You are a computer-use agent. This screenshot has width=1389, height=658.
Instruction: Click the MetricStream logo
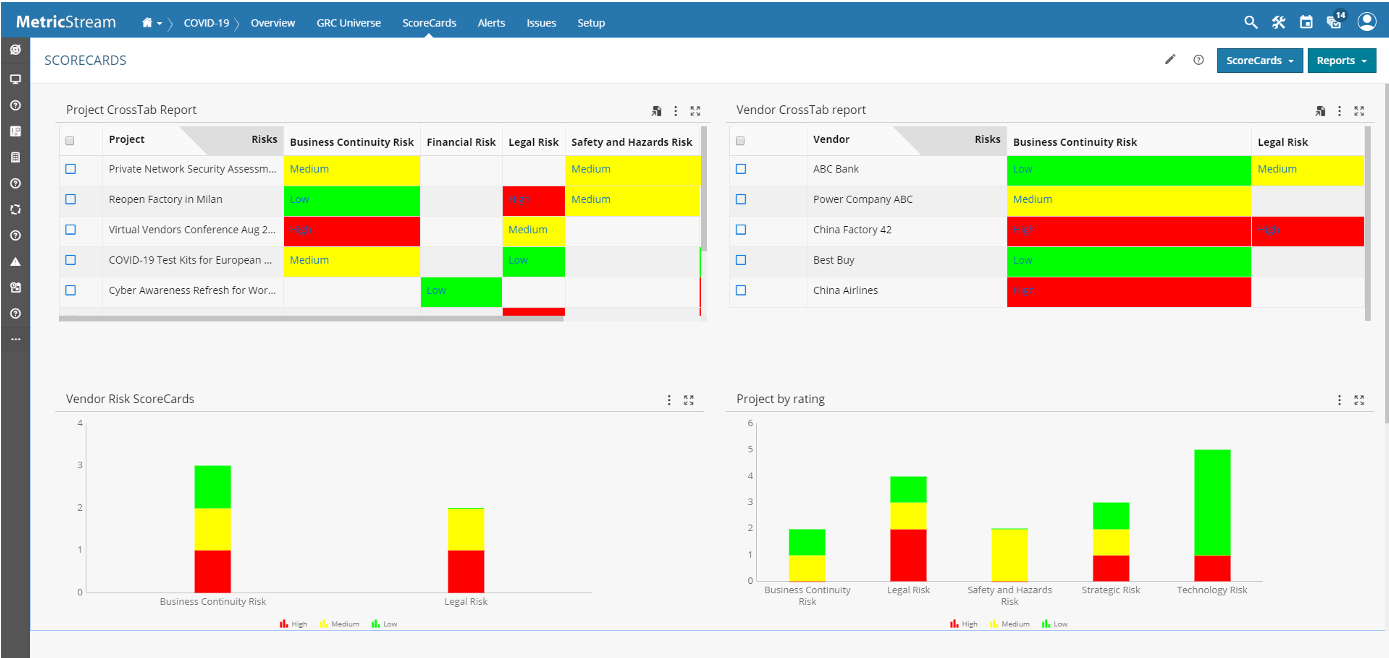[x=66, y=22]
